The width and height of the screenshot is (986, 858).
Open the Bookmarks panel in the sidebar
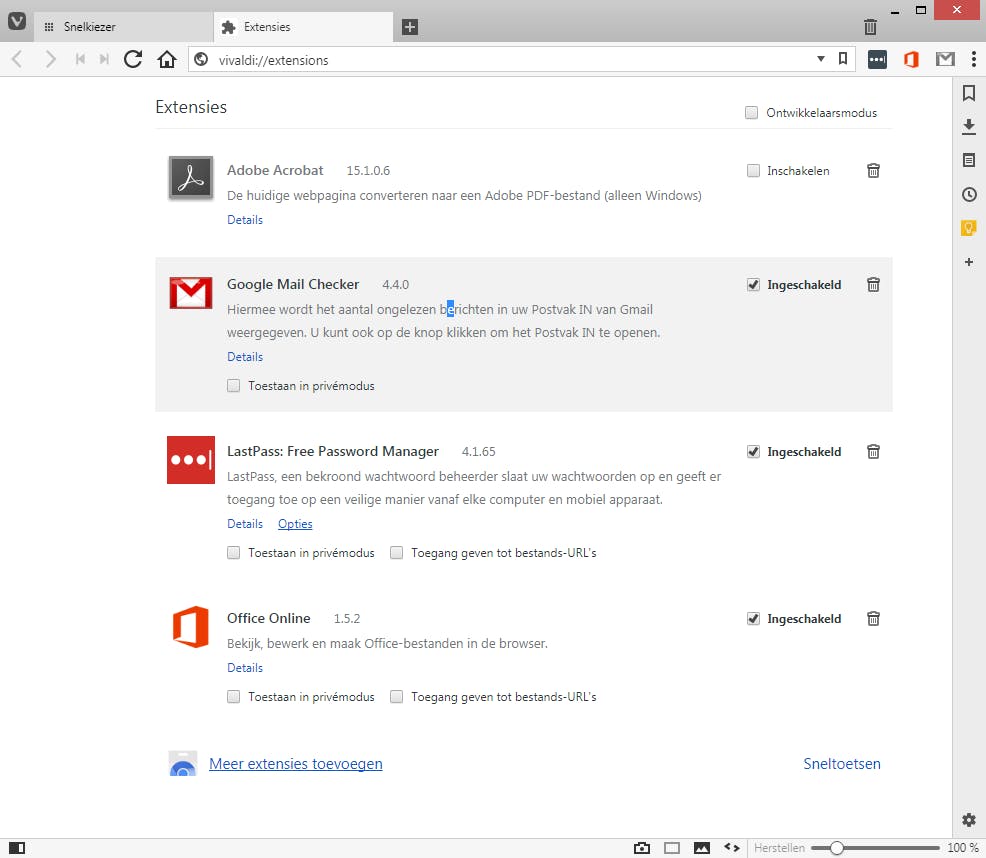click(968, 93)
